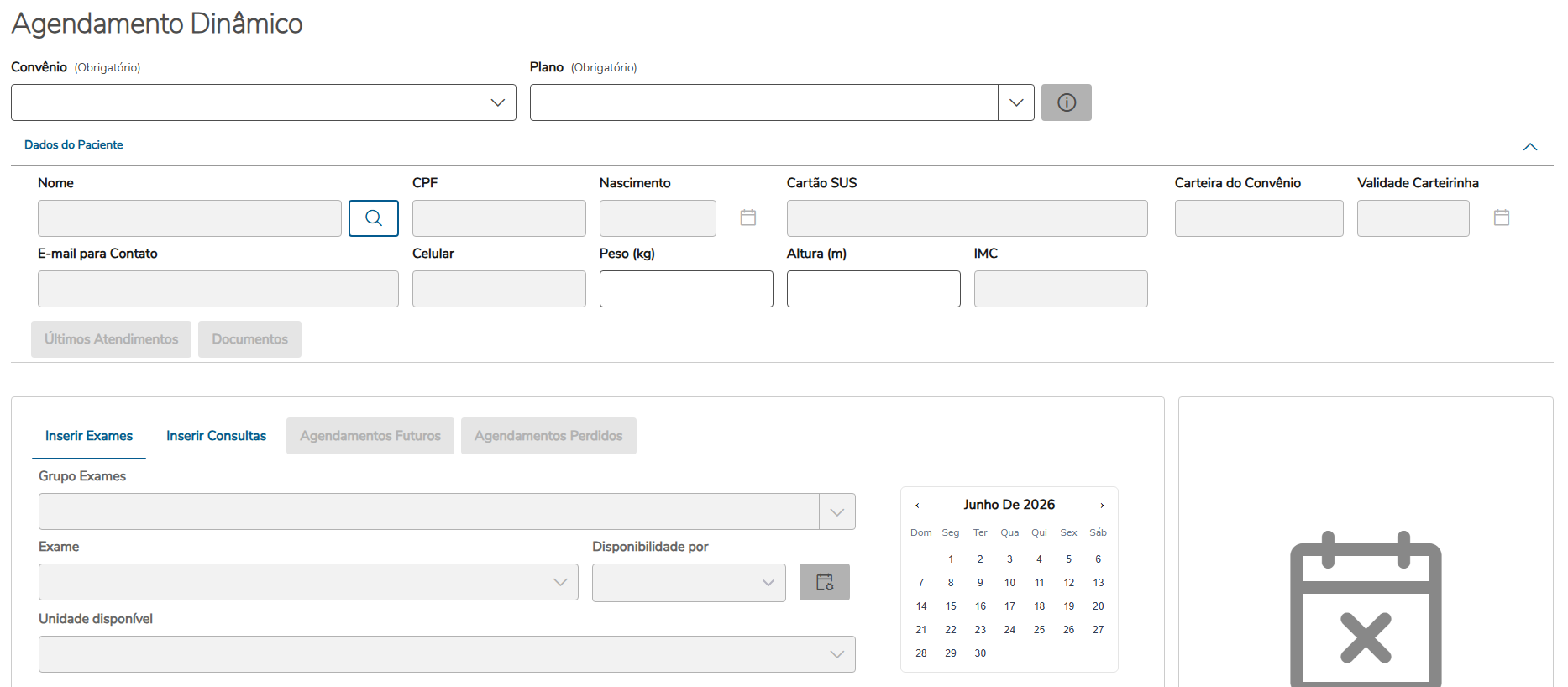Click the Peso (kg) input
Viewport: 1568px width, 687px height.
686,289
